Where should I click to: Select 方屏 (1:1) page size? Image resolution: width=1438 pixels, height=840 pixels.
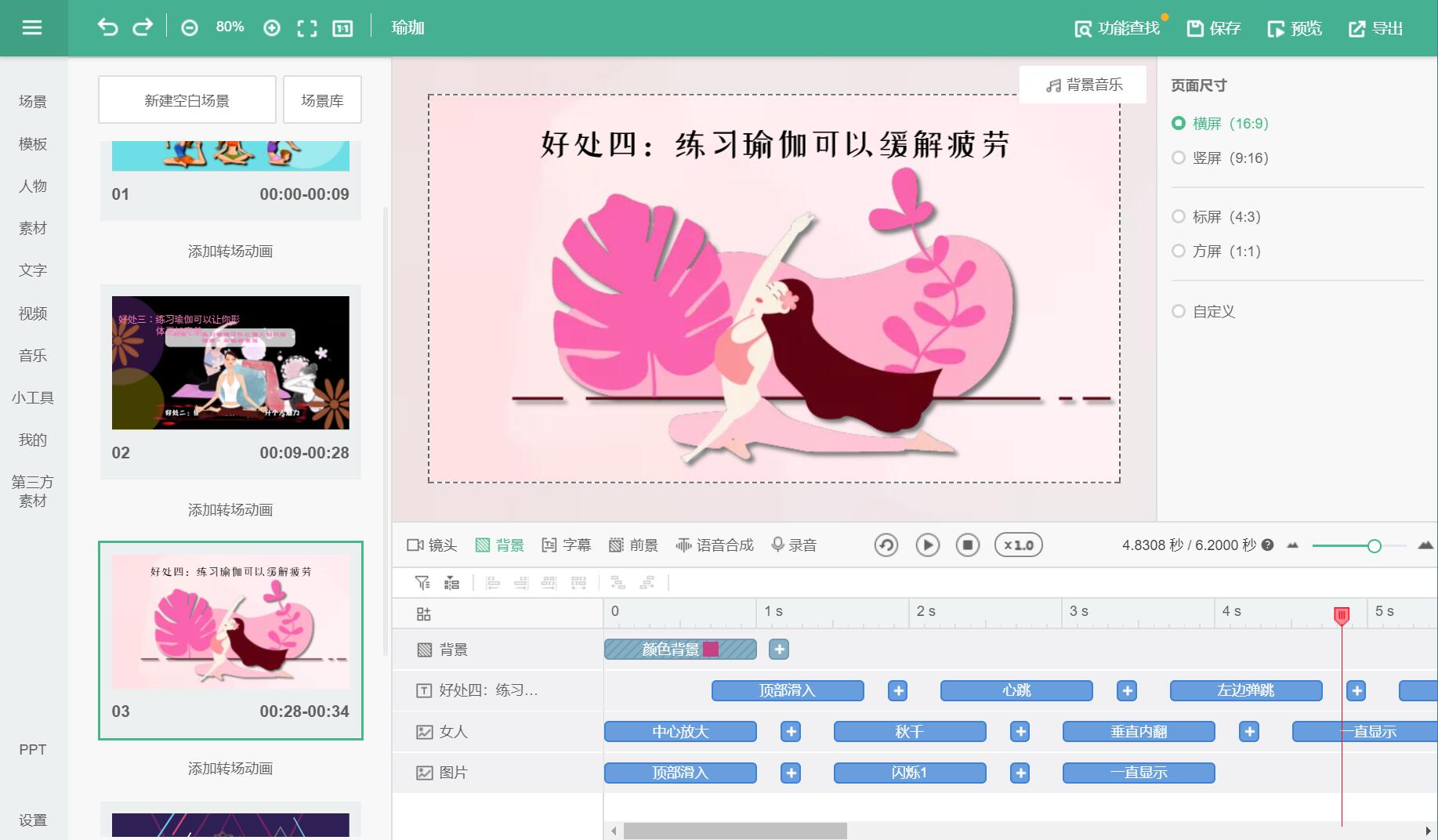pos(1216,251)
